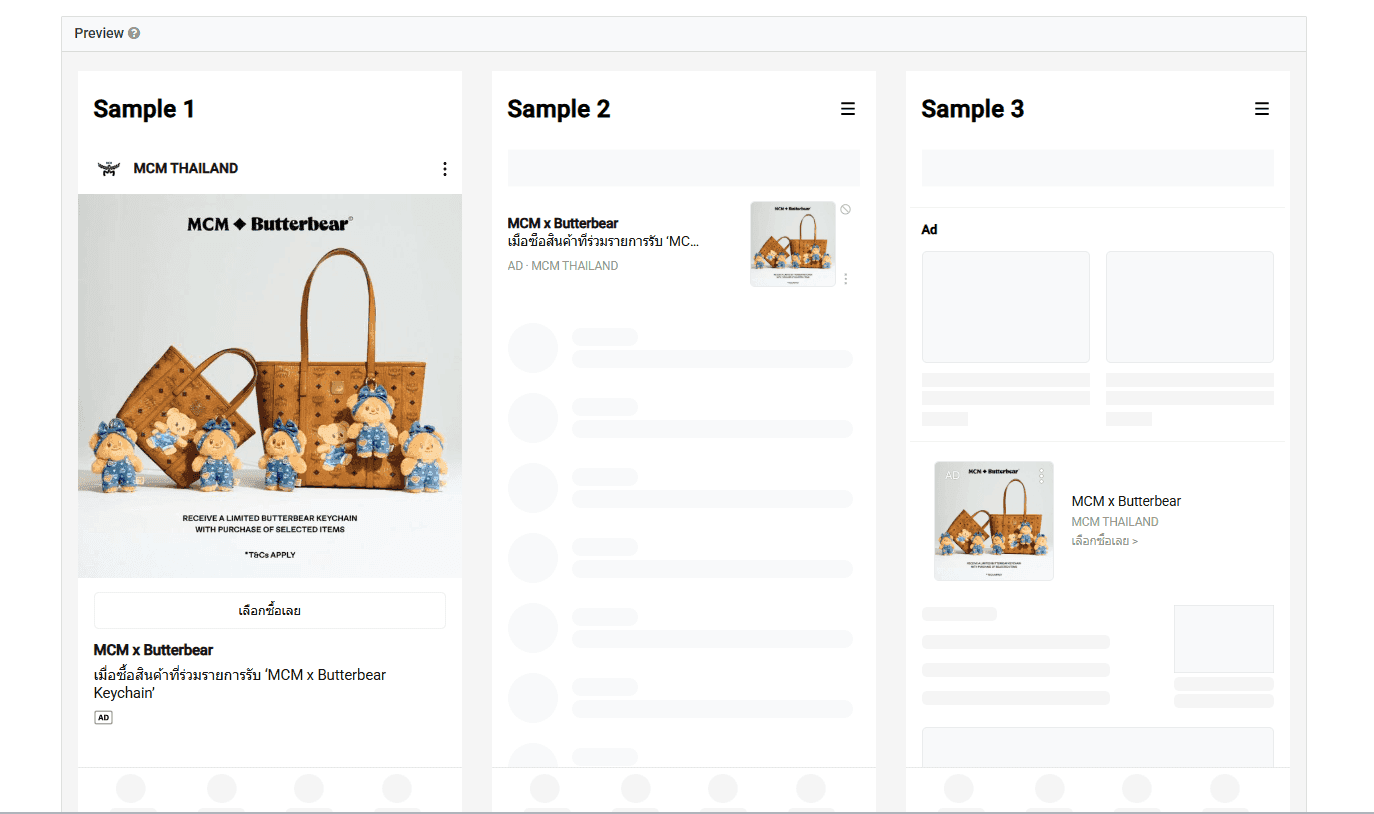The image size is (1374, 814).
Task: Click the Sample 1 heading
Action: [144, 109]
